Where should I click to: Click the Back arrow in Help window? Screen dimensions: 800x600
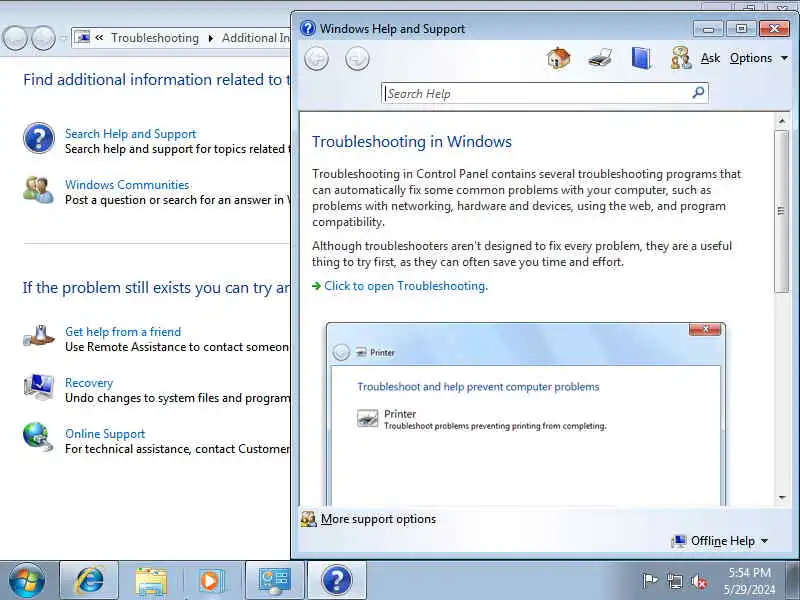[316, 59]
